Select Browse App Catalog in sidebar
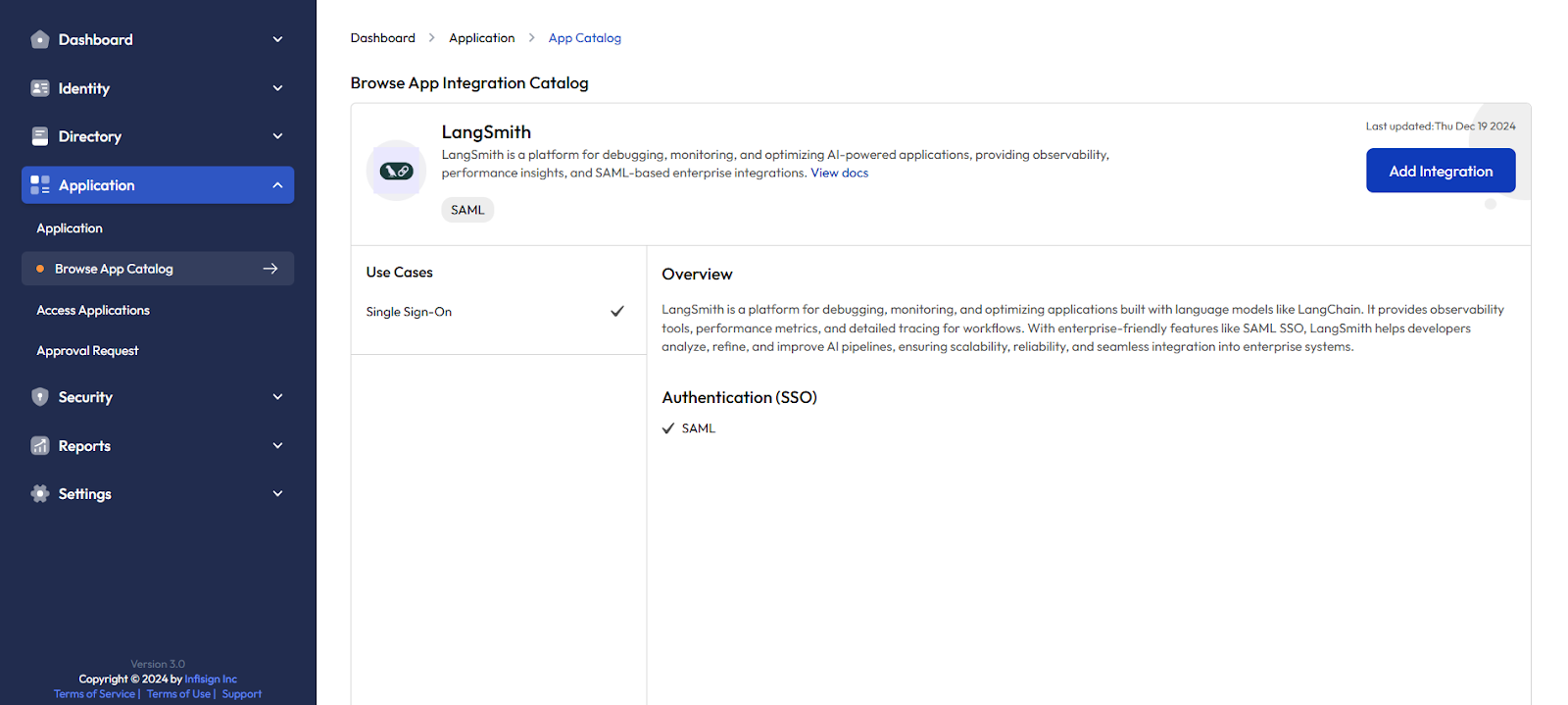This screenshot has width=1568, height=705. pos(158,269)
